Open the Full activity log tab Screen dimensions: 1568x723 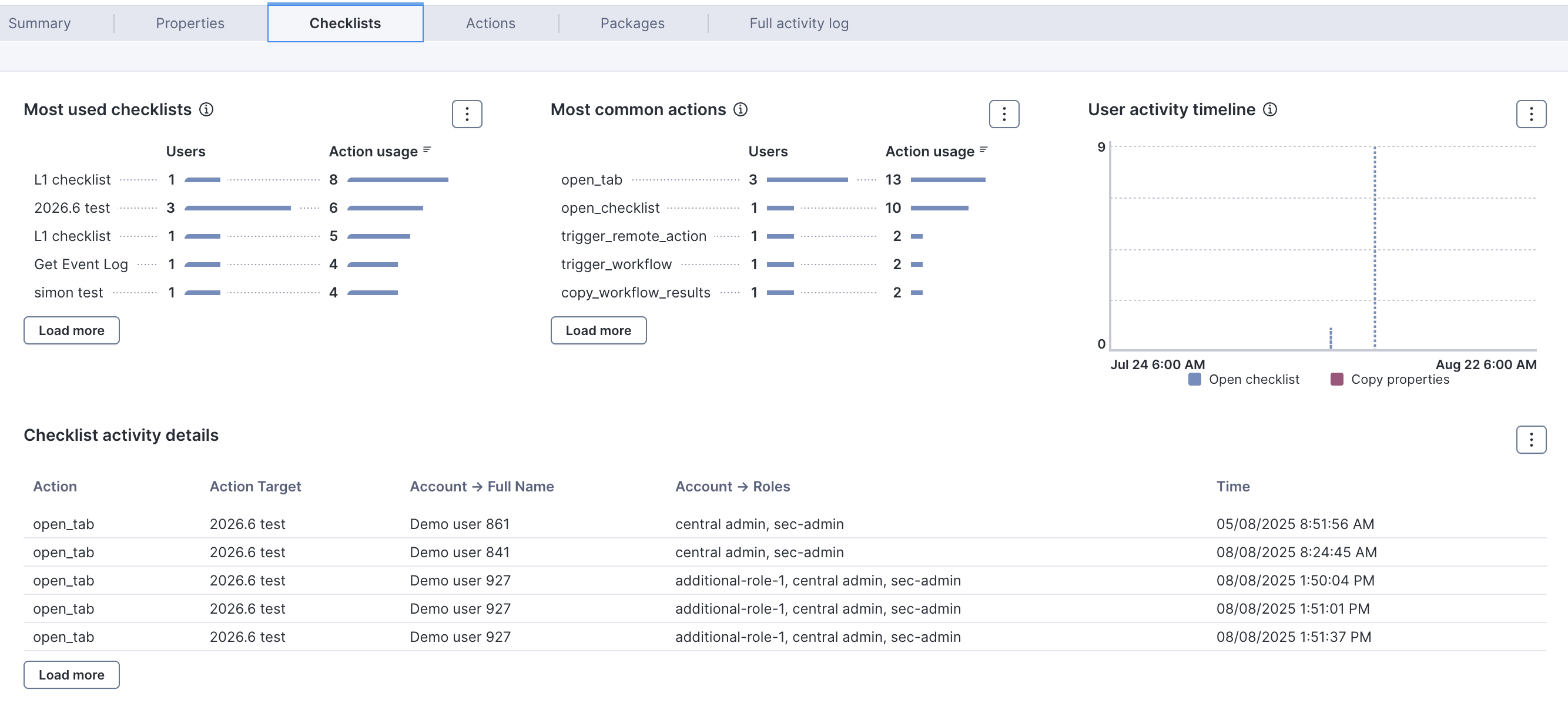tap(799, 23)
